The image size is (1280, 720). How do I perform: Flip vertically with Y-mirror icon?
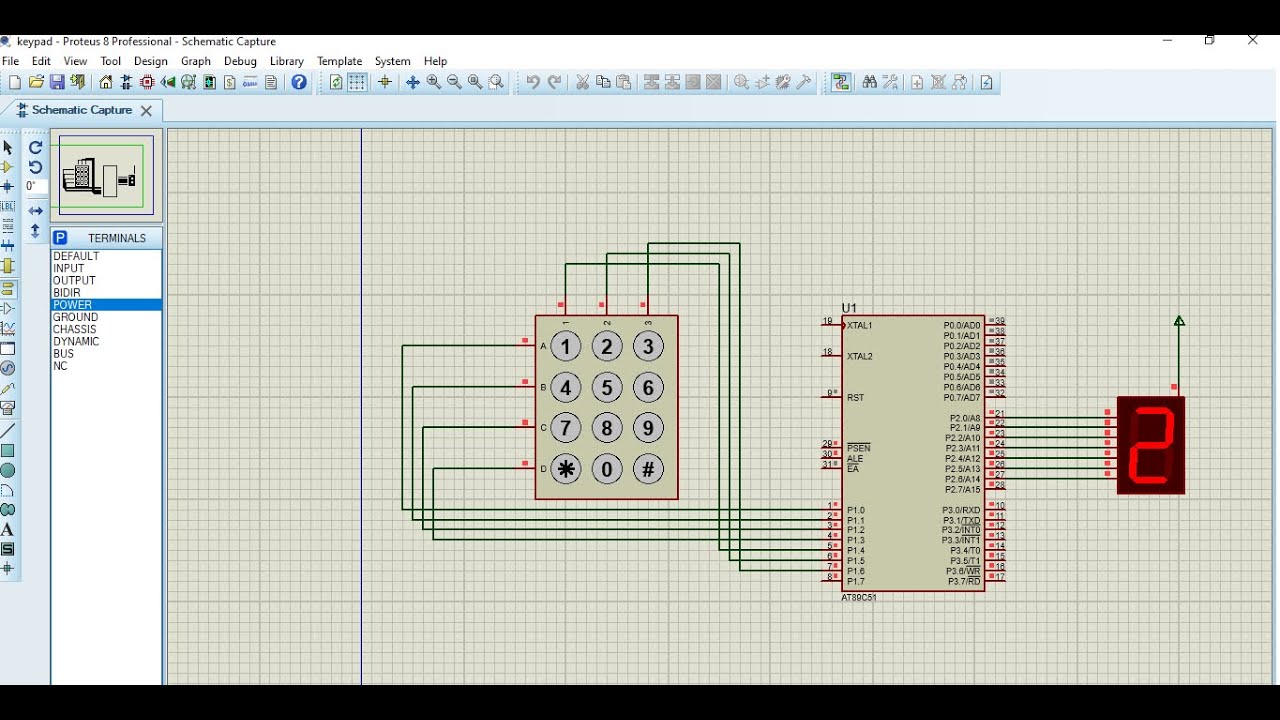coord(35,232)
